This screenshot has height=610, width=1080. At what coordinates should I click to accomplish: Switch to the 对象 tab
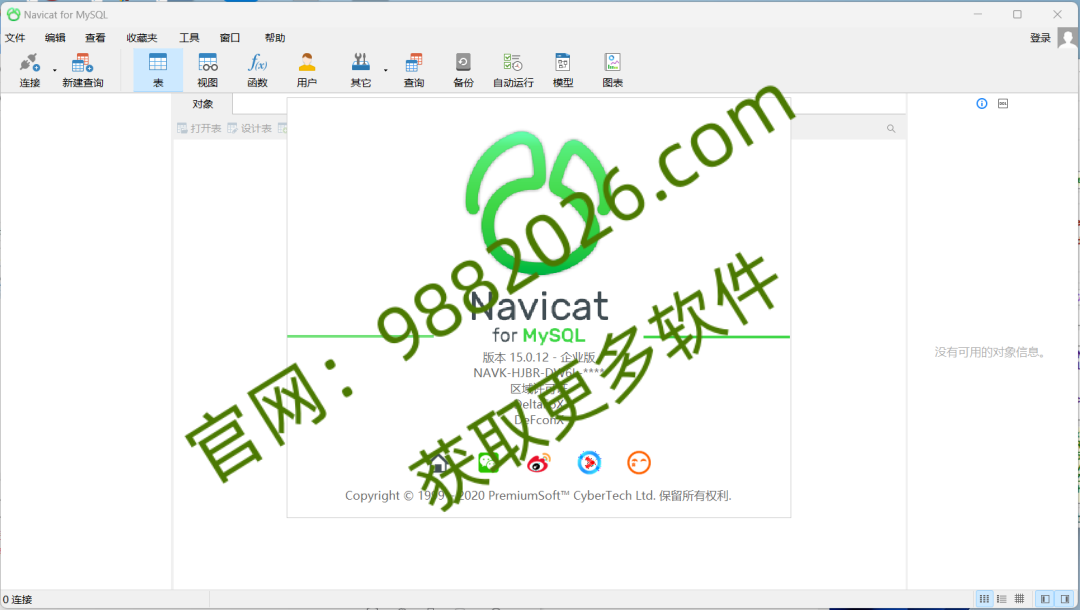click(202, 104)
